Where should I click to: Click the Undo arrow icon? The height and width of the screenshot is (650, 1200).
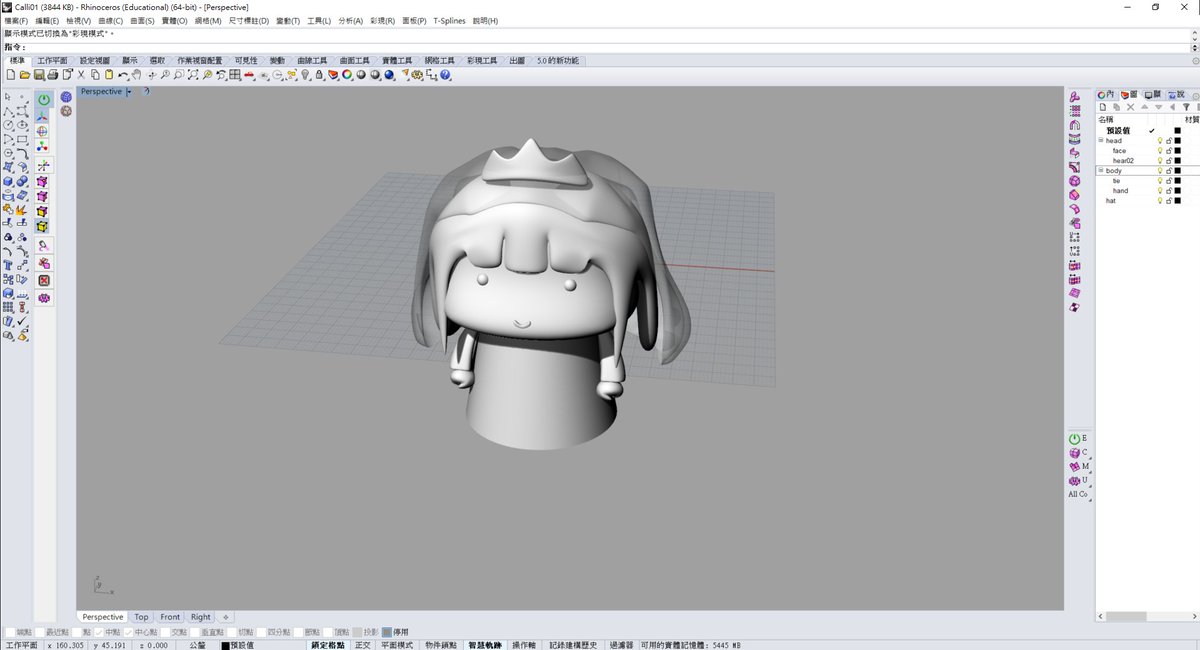(x=122, y=75)
